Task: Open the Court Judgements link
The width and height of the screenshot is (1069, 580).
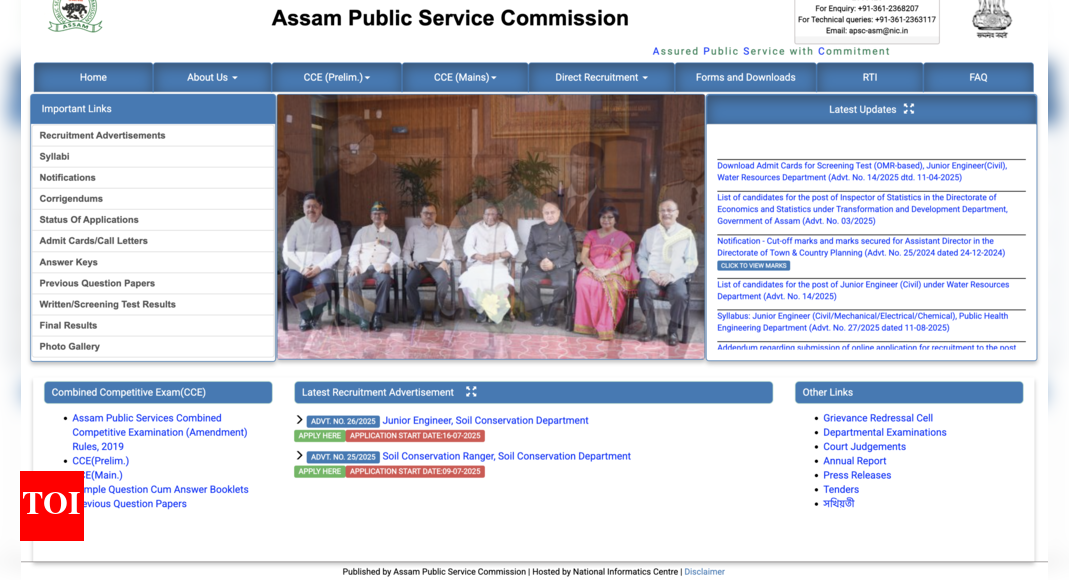Action: (864, 446)
